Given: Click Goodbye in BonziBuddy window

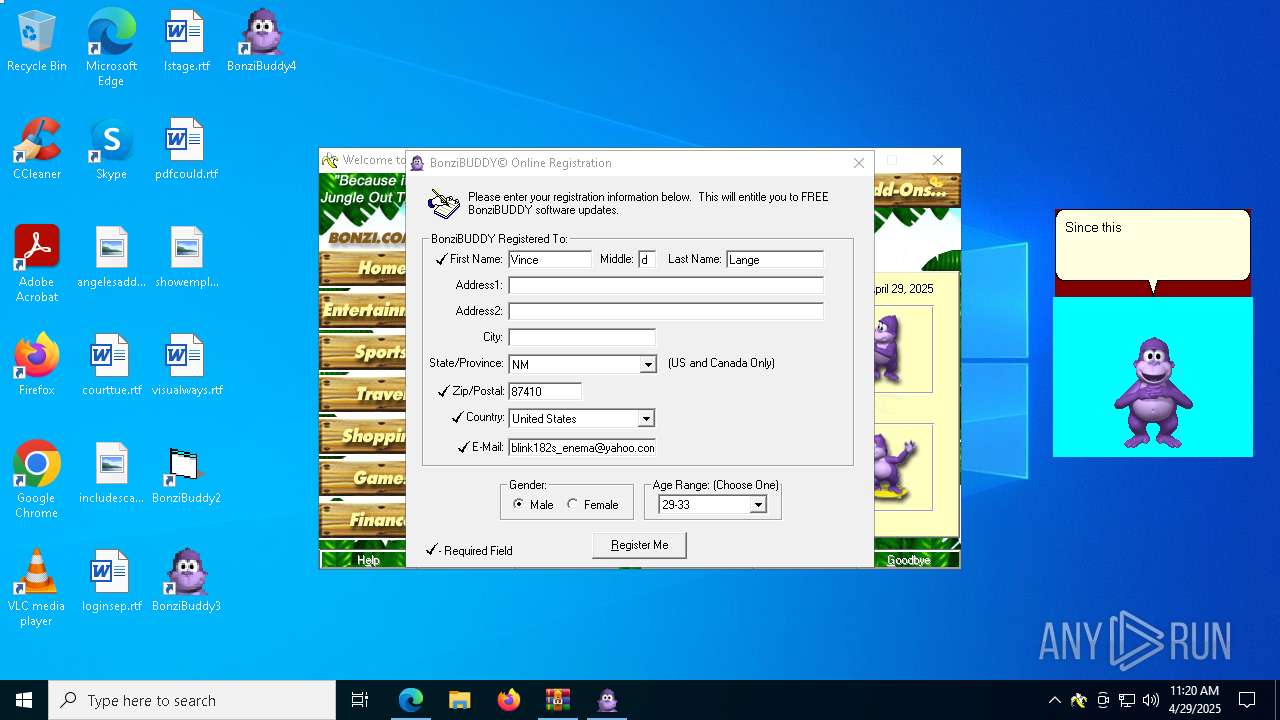Looking at the screenshot, I should click(x=909, y=560).
